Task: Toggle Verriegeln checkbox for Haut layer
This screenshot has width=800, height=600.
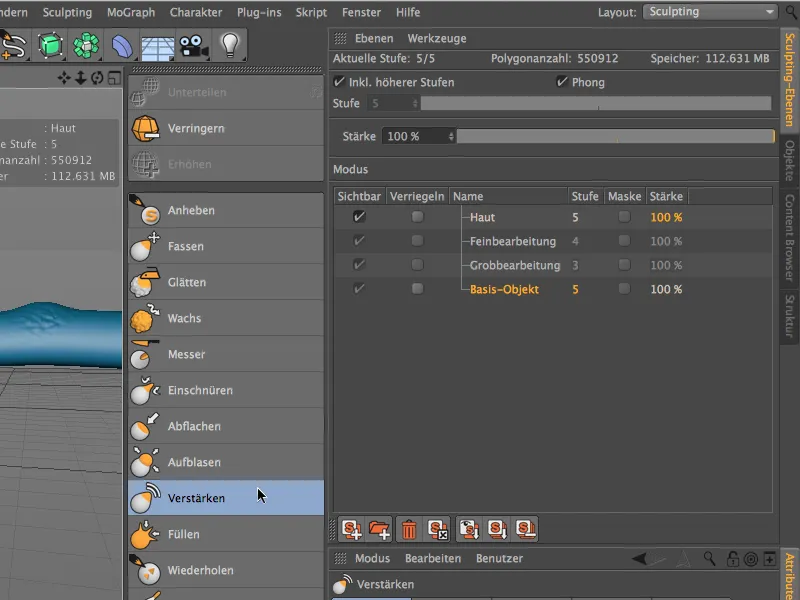Action: tap(417, 217)
